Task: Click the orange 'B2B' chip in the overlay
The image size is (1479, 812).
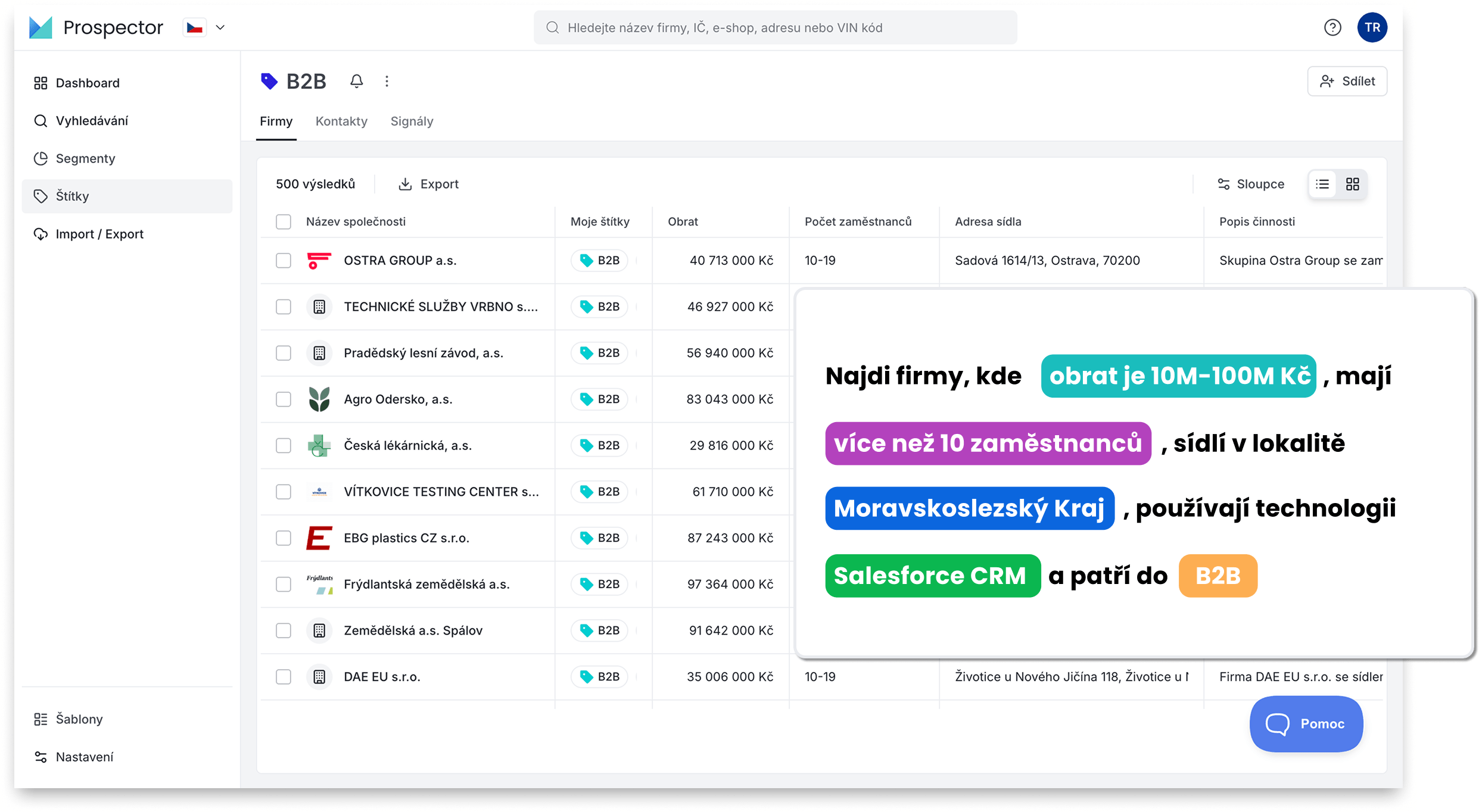Action: coord(1218,575)
